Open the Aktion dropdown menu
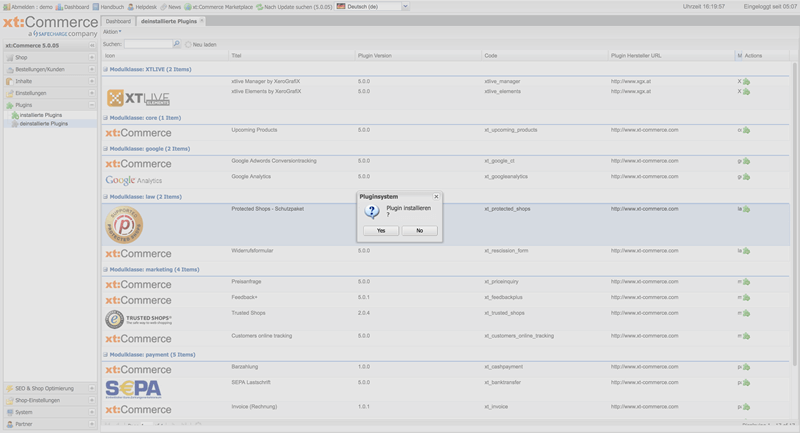This screenshot has width=800, height=433. coord(112,32)
